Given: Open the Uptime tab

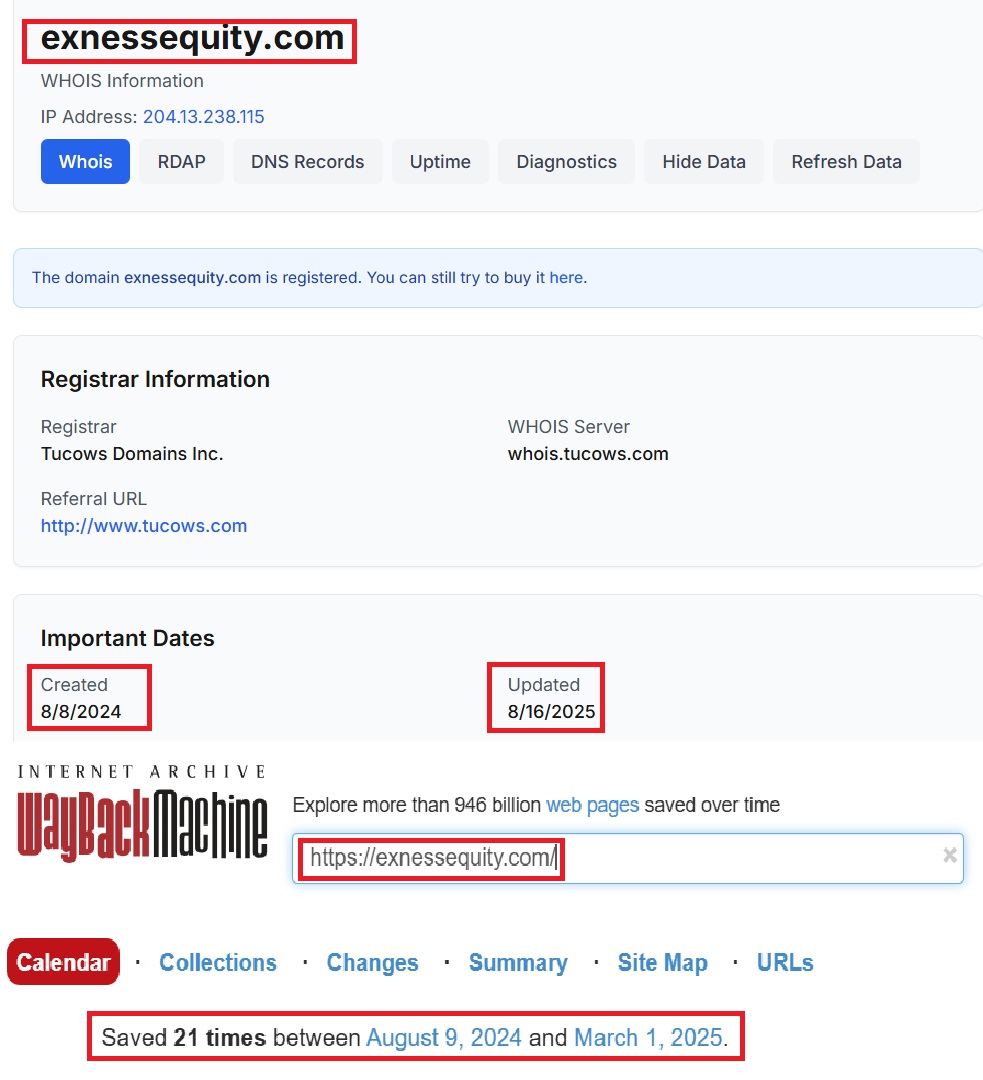Looking at the screenshot, I should (440, 162).
